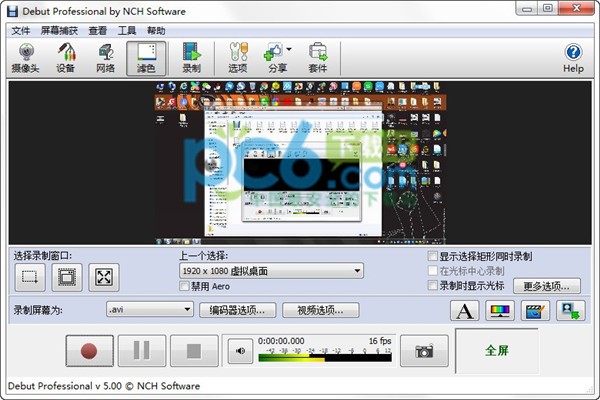600x400 pixels.
Task: Toggle 录制时显示光标 checkbox
Action: 432,285
